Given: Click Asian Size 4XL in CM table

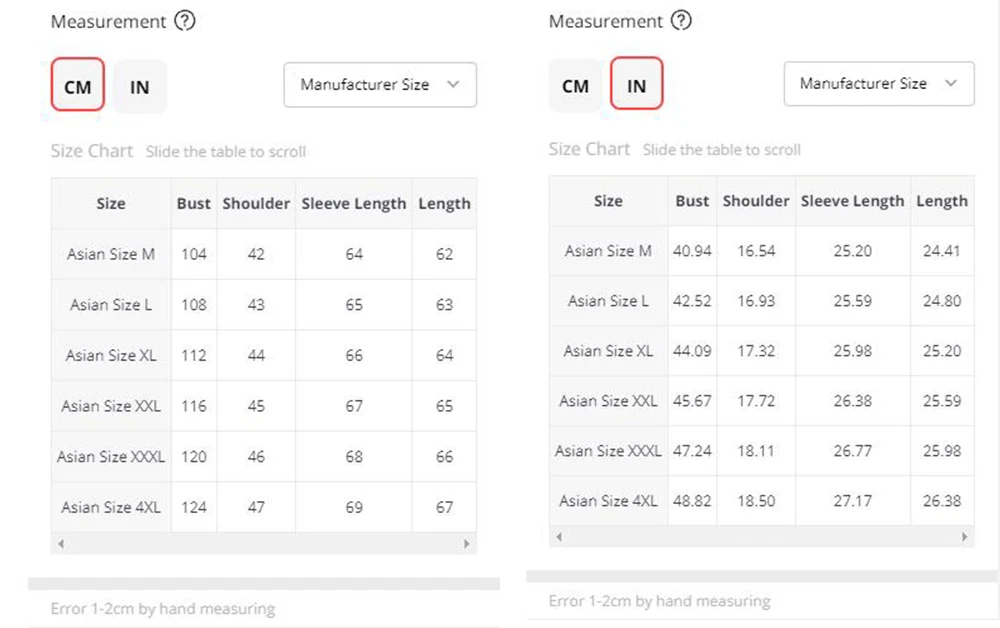Looking at the screenshot, I should (x=111, y=507).
